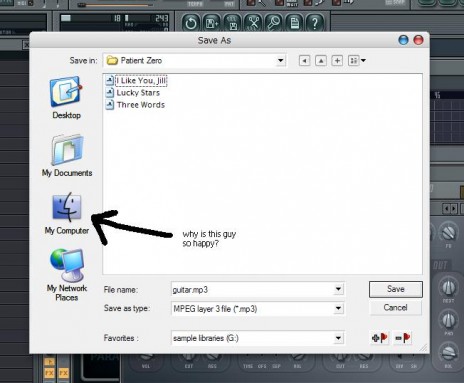Image resolution: width=464 pixels, height=383 pixels.
Task: Click the PAN knob in the OUT section
Action: pos(448,320)
